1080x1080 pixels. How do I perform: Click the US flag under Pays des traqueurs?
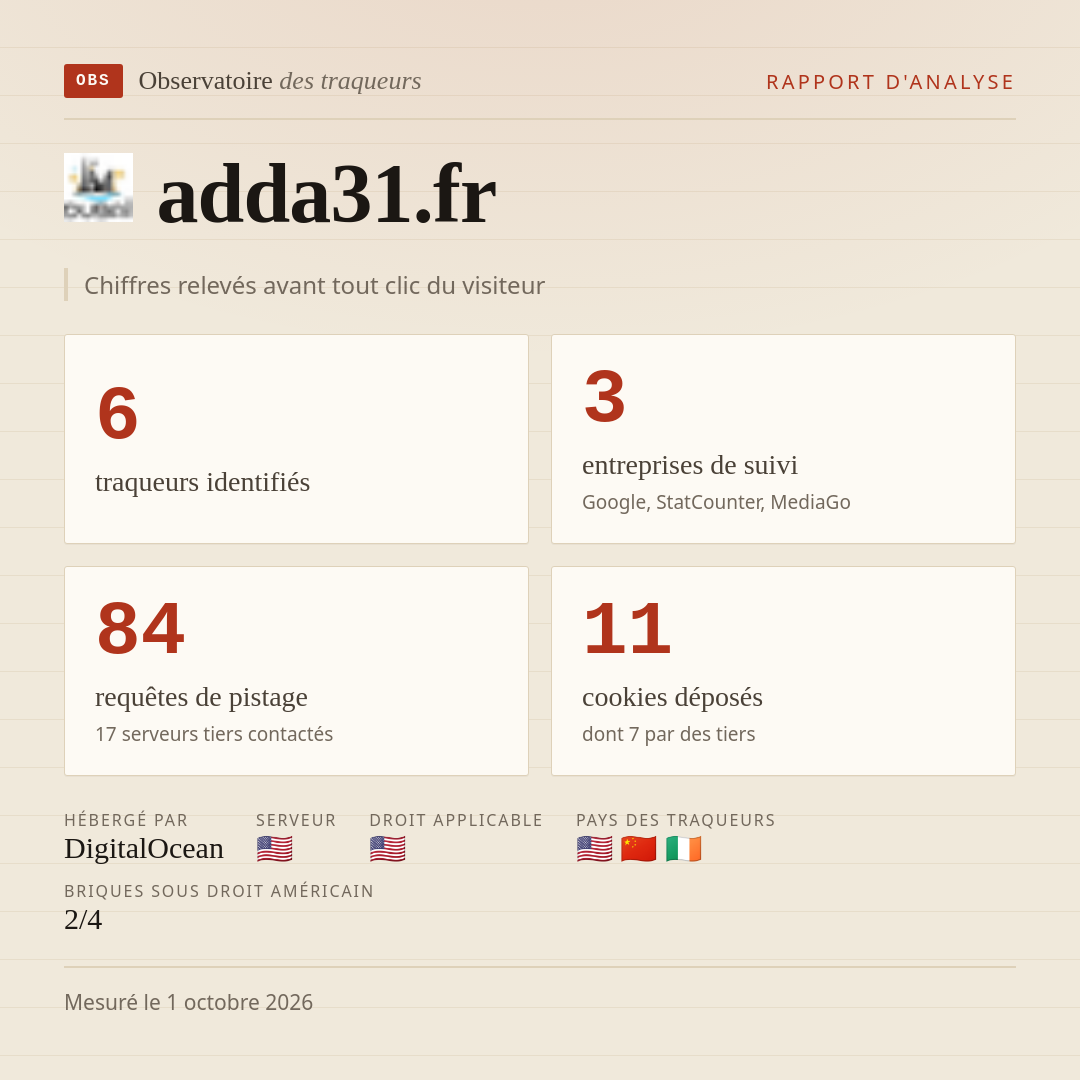[x=594, y=849]
